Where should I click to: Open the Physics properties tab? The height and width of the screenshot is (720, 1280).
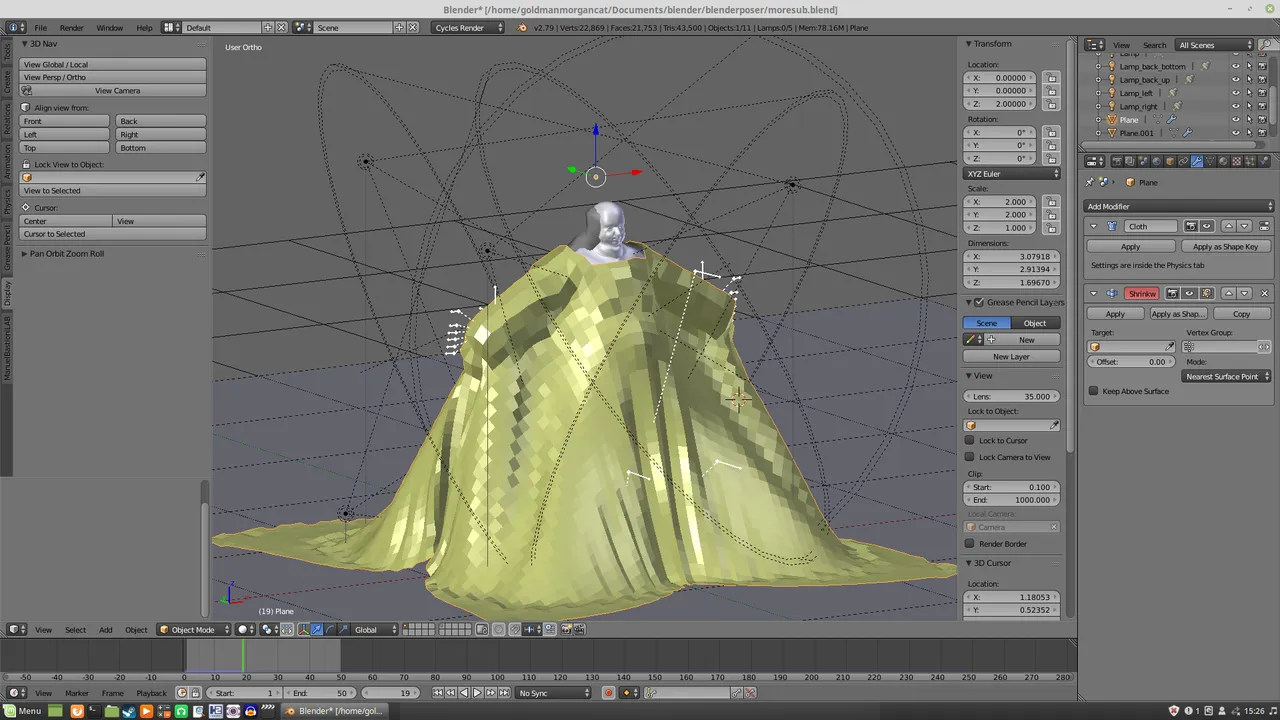(1262, 161)
